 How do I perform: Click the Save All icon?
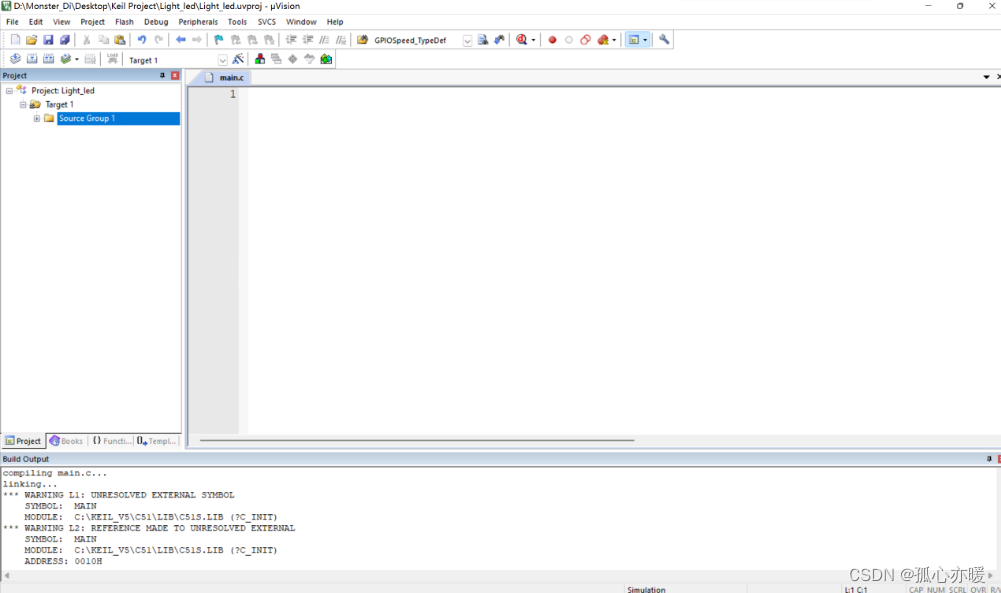pyautogui.click(x=64, y=40)
